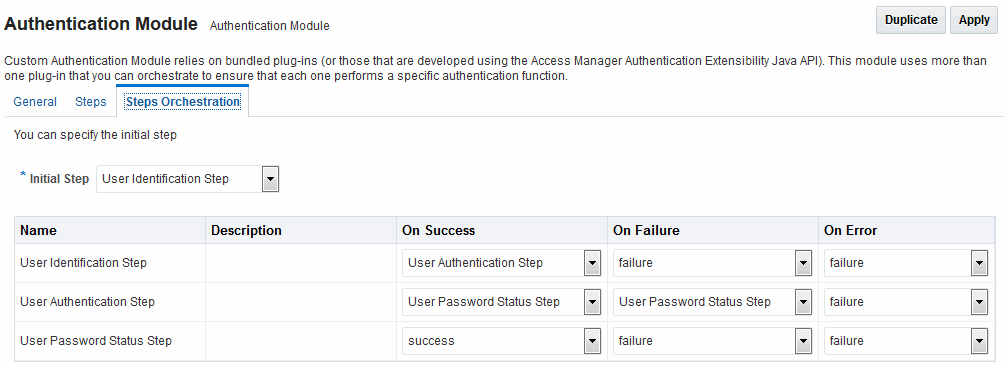Expand On Failure dropdown for User Password Status Step
Image resolution: width=1004 pixels, height=365 pixels.
point(803,341)
